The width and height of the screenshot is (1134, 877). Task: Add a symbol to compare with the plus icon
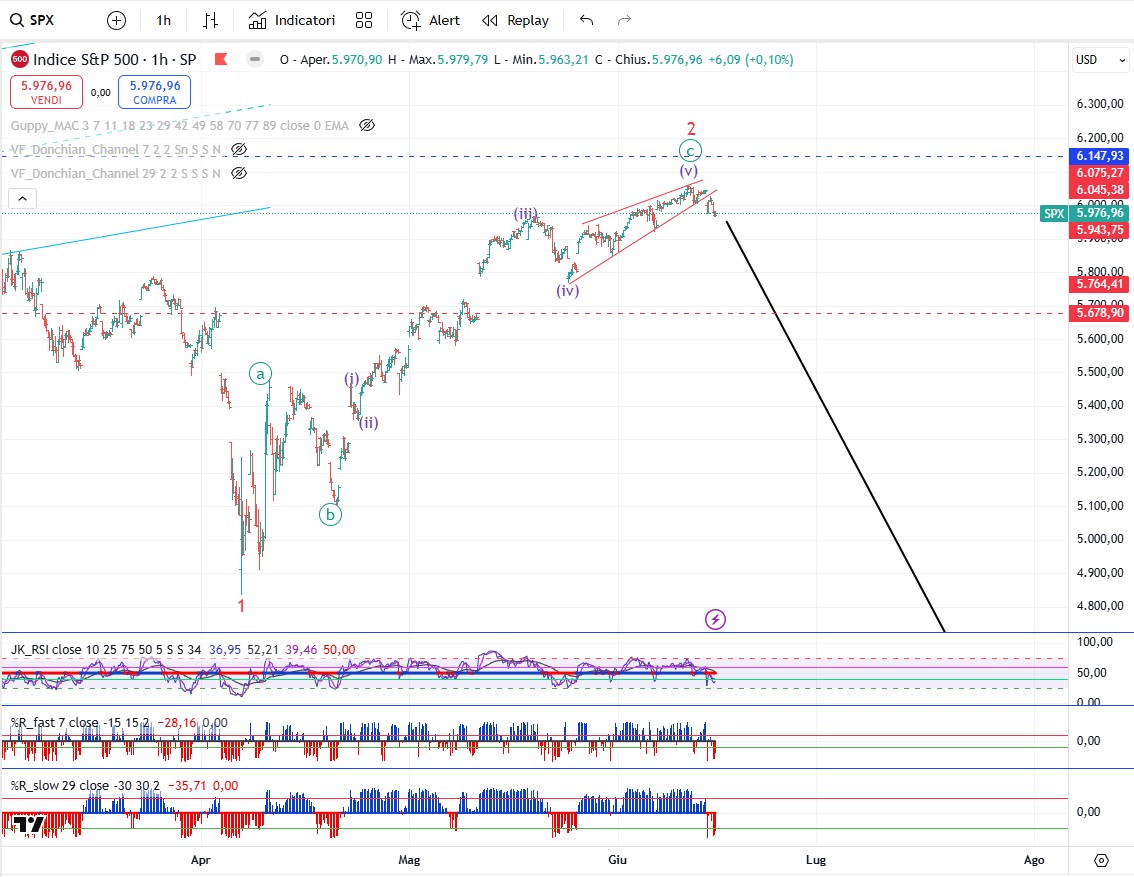click(x=116, y=20)
